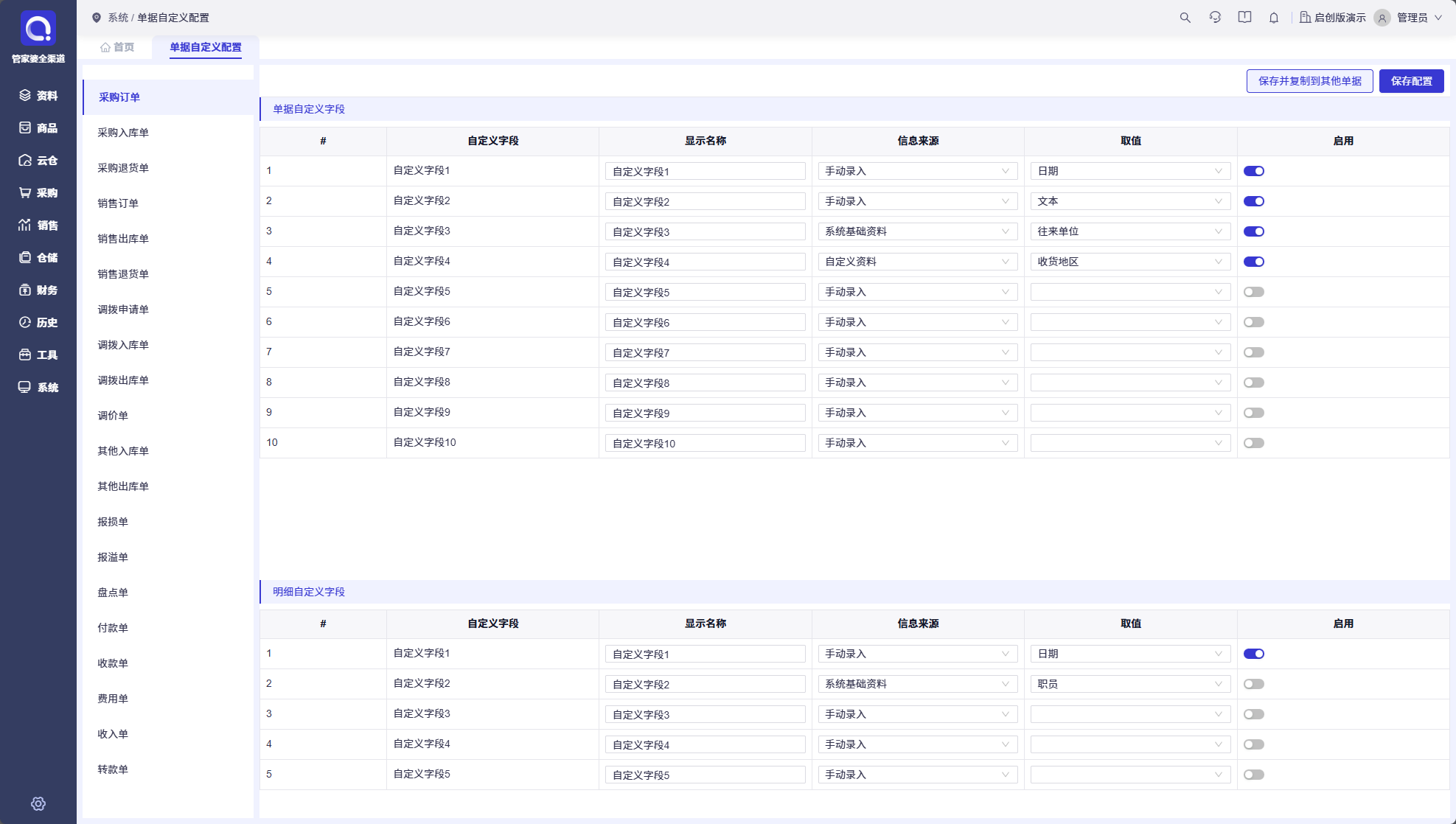Open 系统基础资料 source dropdown for header field 3
The width and height of the screenshot is (1456, 824).
[x=918, y=231]
